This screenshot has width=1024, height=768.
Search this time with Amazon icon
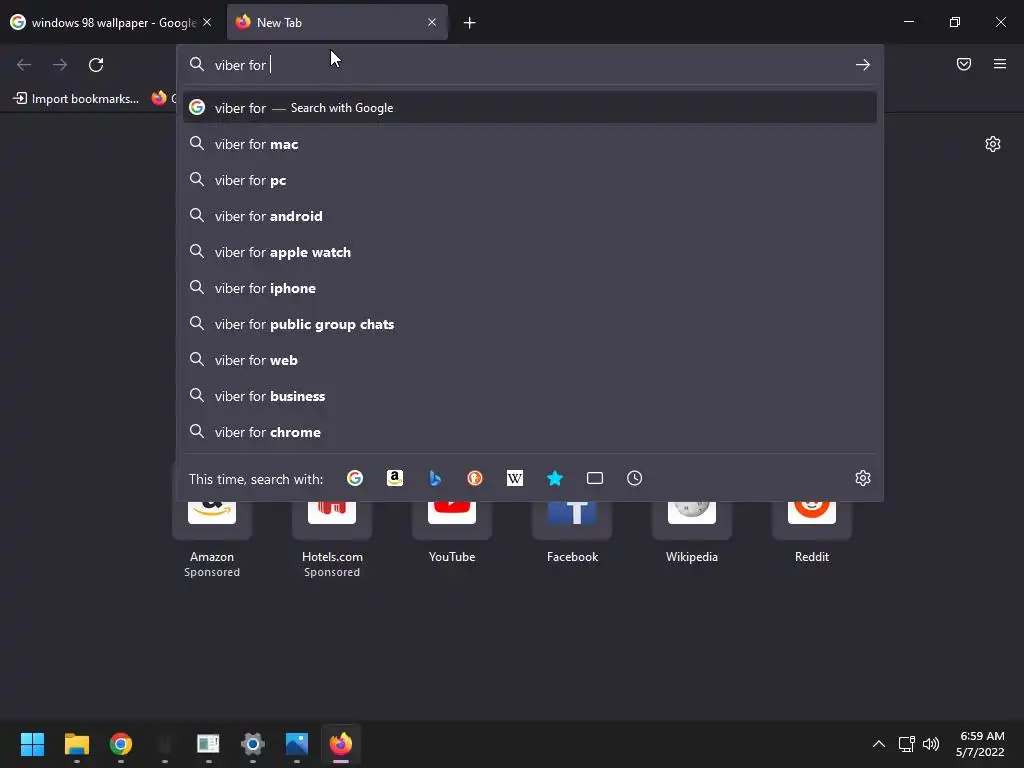(x=394, y=478)
